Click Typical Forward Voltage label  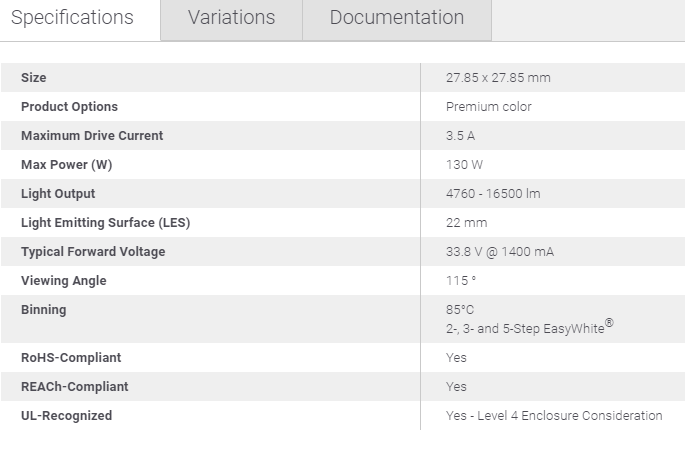click(93, 252)
